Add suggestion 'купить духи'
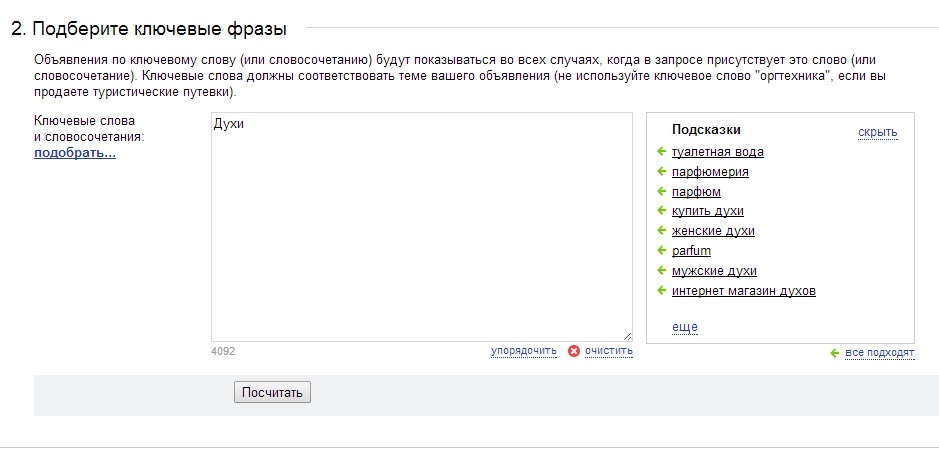This screenshot has width=939, height=453. pyautogui.click(x=708, y=211)
